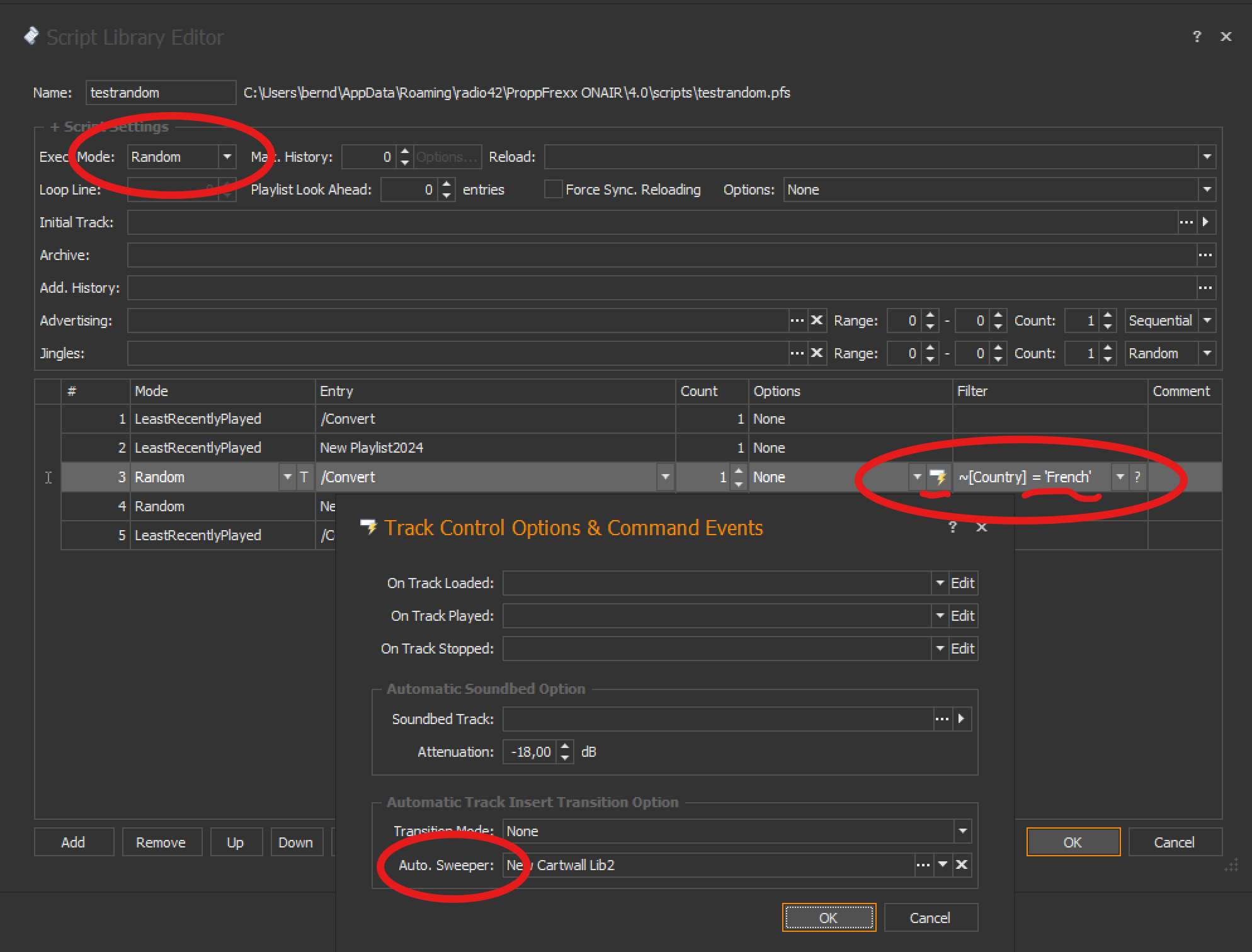This screenshot has width=1252, height=952.
Task: Play the Soundbed Track preview arrow
Action: pos(961,719)
